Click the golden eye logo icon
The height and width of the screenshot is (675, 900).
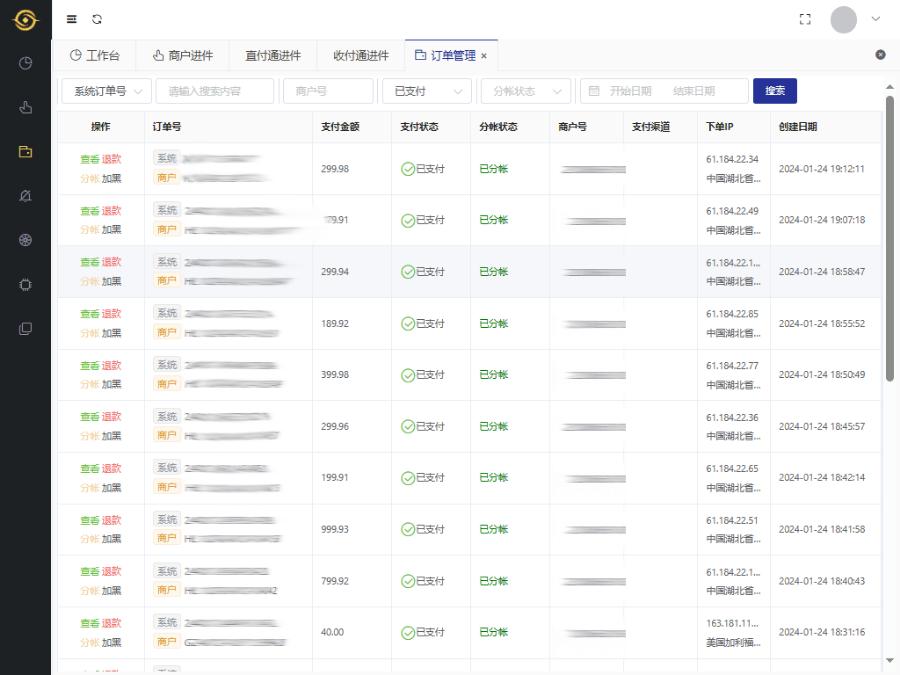coord(25,20)
